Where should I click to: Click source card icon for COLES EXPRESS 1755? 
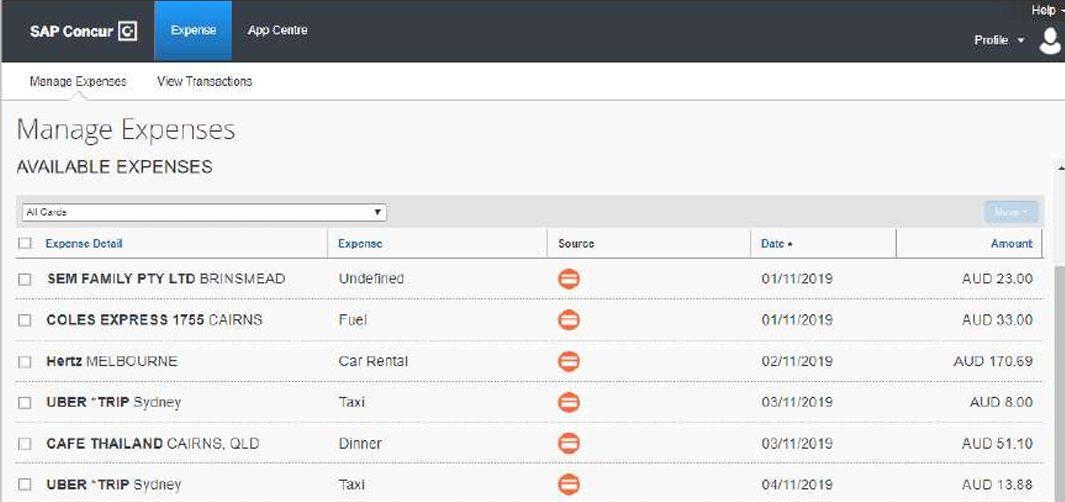coord(568,320)
